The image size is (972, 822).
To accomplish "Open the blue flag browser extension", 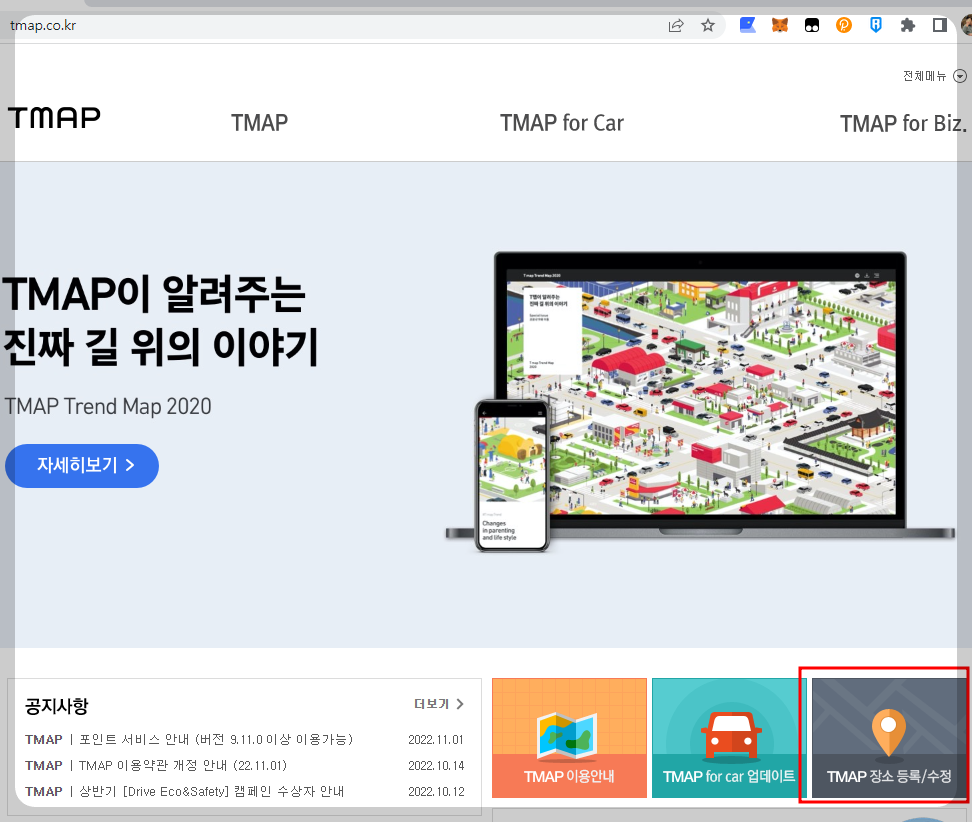I will click(x=748, y=25).
